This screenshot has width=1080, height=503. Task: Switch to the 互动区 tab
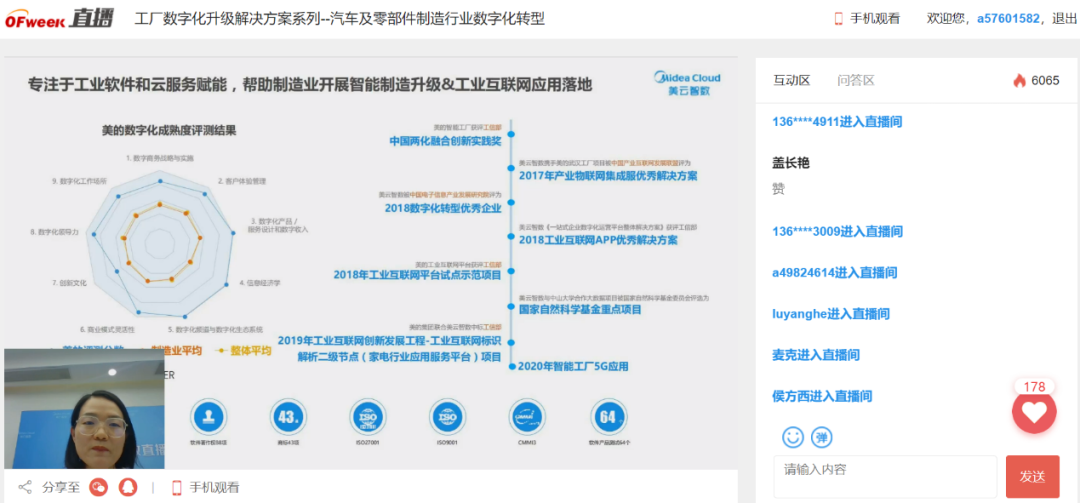point(791,81)
